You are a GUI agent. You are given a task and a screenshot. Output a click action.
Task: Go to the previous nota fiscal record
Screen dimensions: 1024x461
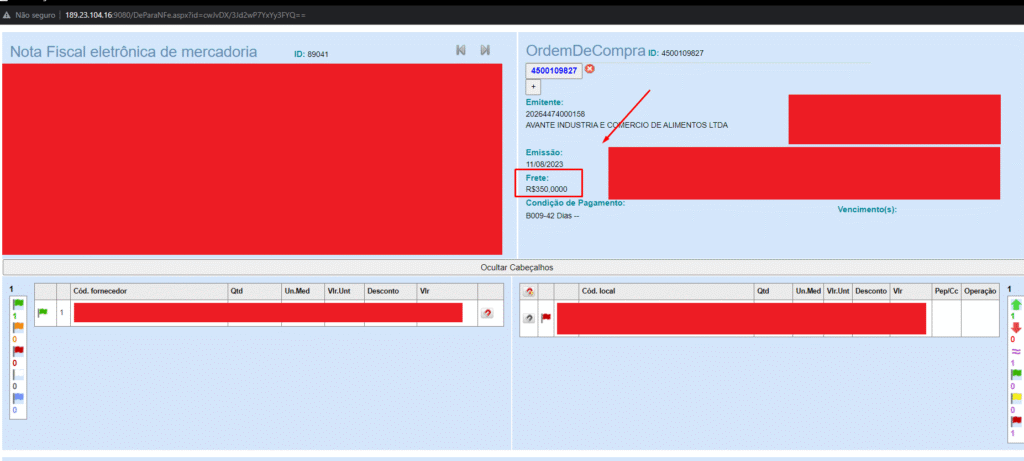tap(461, 50)
